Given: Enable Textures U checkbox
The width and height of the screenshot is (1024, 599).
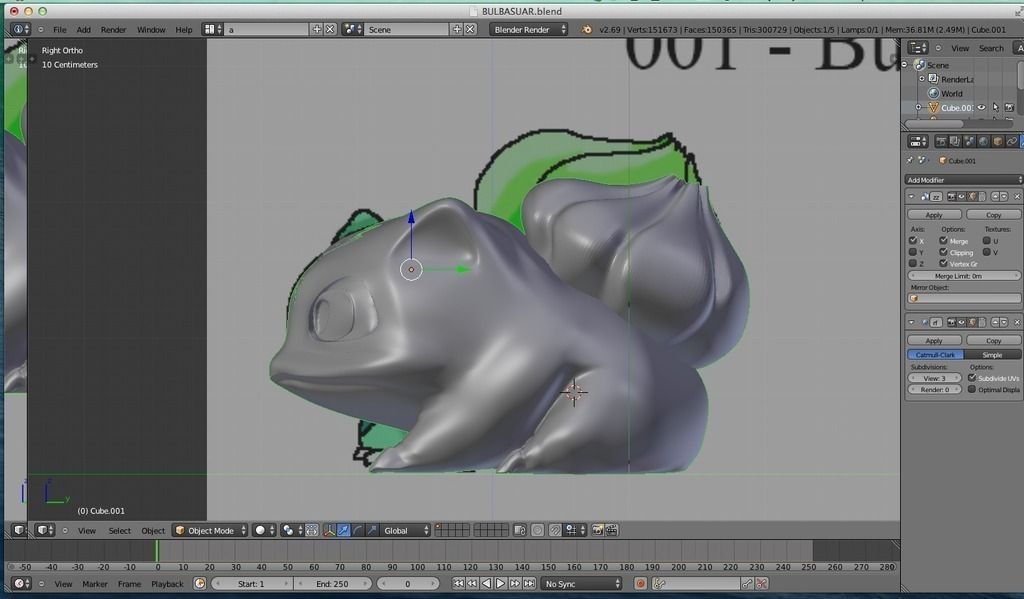Looking at the screenshot, I should [986, 240].
